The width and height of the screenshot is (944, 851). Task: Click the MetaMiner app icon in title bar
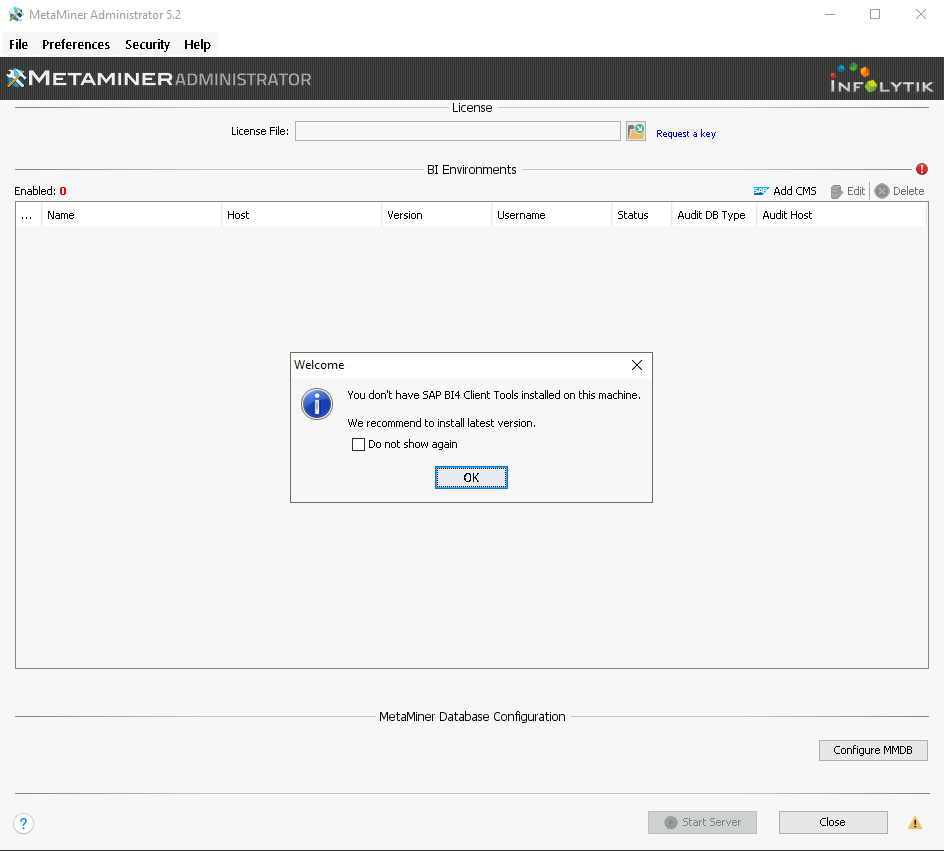pos(16,14)
